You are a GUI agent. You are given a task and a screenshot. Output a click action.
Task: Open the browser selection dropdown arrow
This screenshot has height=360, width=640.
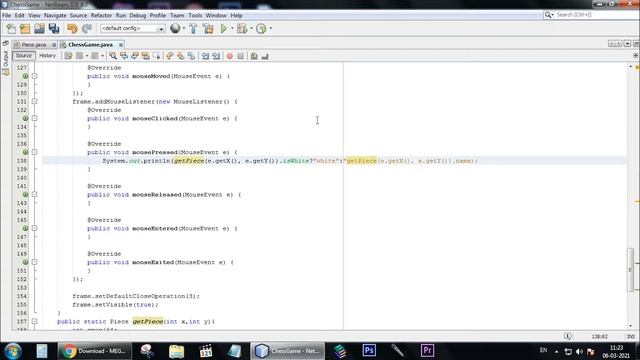click(184, 29)
